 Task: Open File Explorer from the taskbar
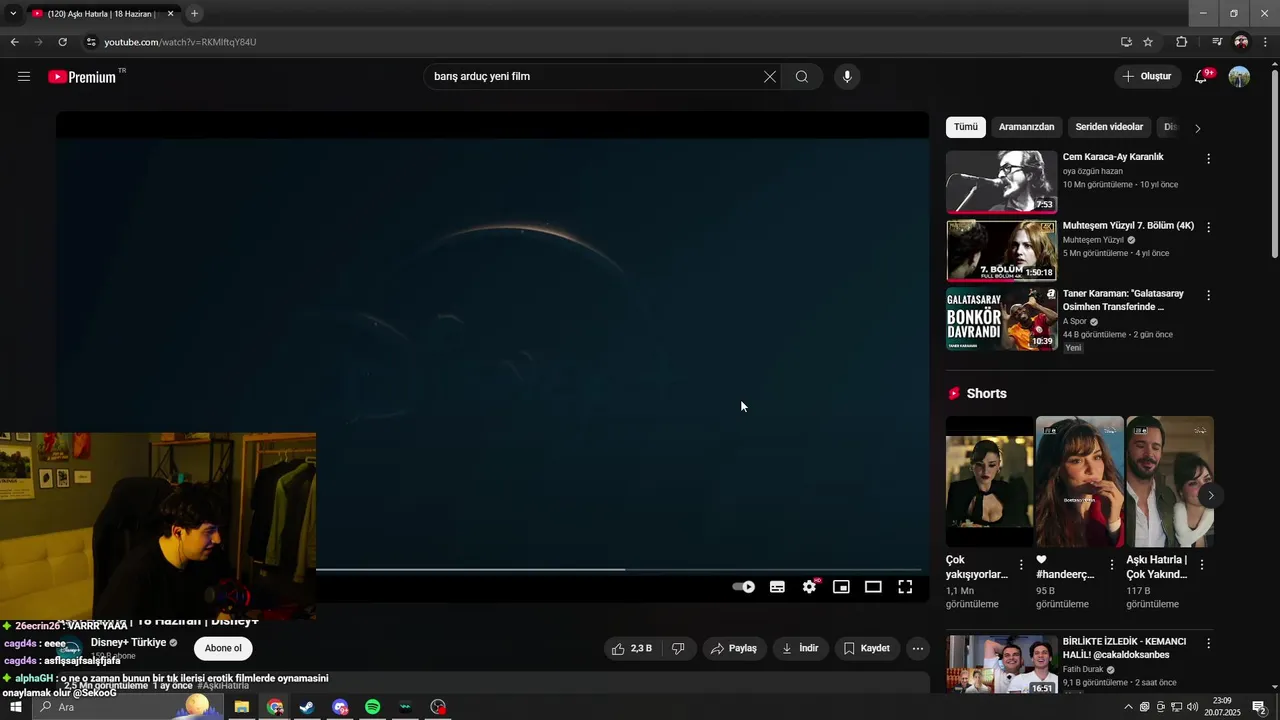coord(241,707)
